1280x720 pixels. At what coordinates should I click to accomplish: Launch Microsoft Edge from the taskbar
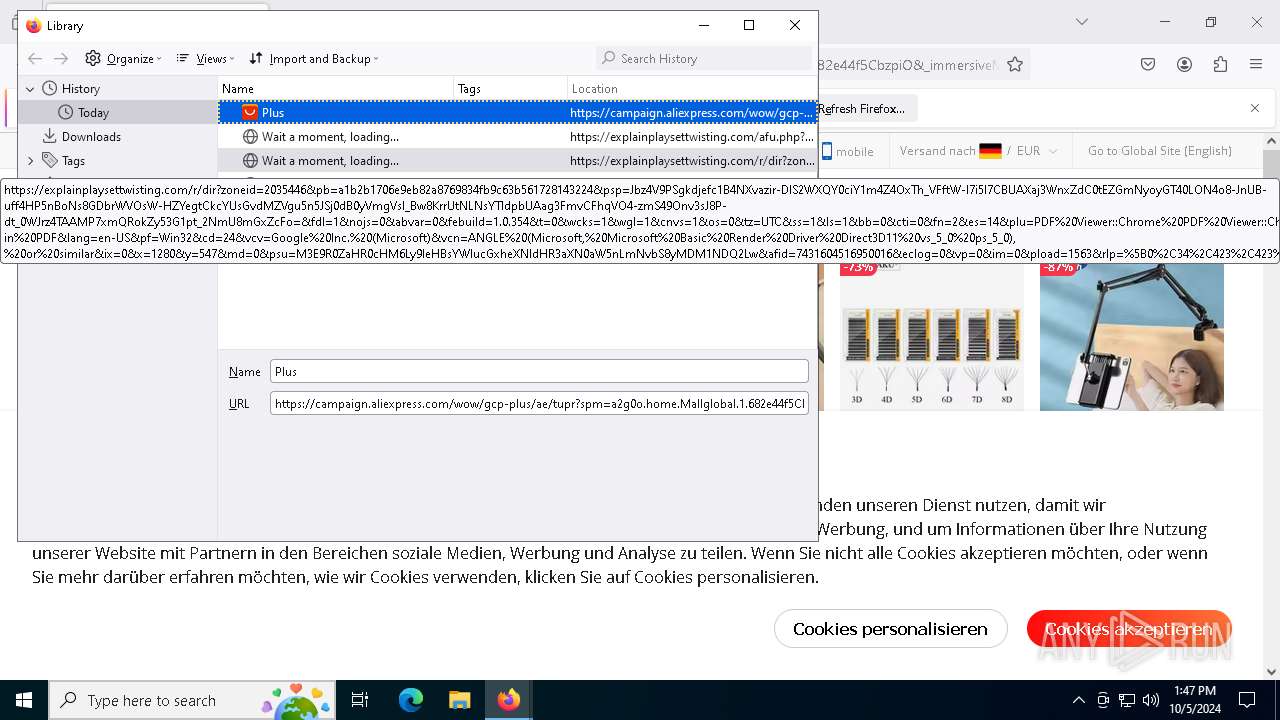pyautogui.click(x=411, y=700)
